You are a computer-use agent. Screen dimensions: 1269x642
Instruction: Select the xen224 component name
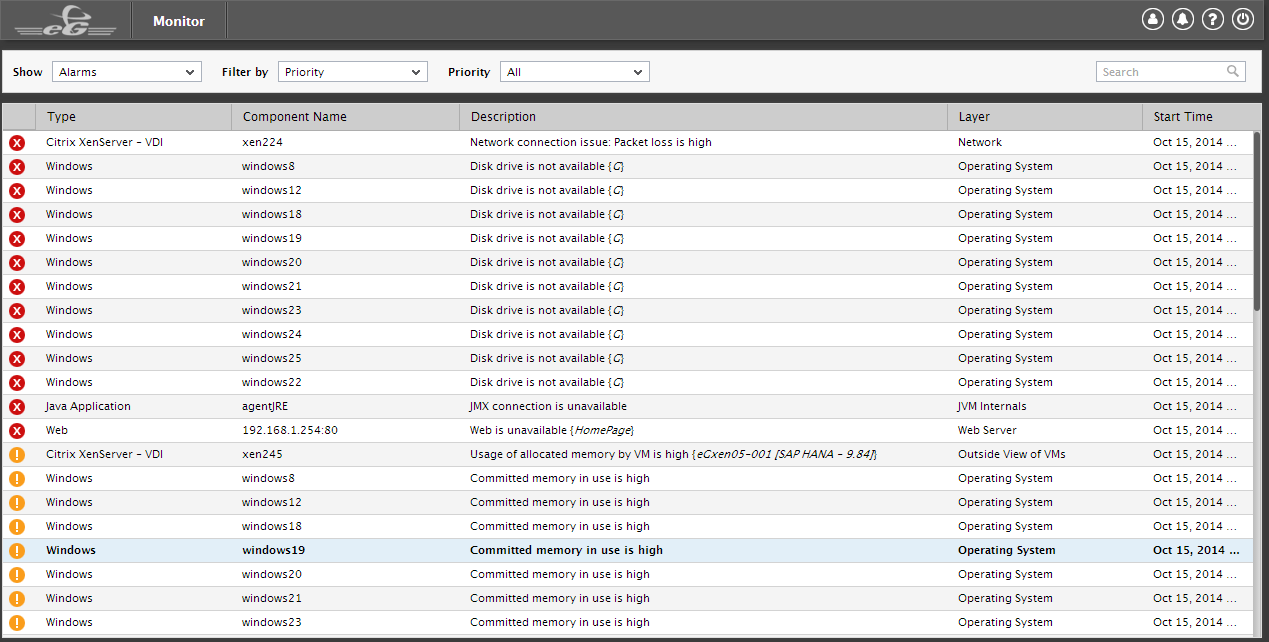[262, 142]
